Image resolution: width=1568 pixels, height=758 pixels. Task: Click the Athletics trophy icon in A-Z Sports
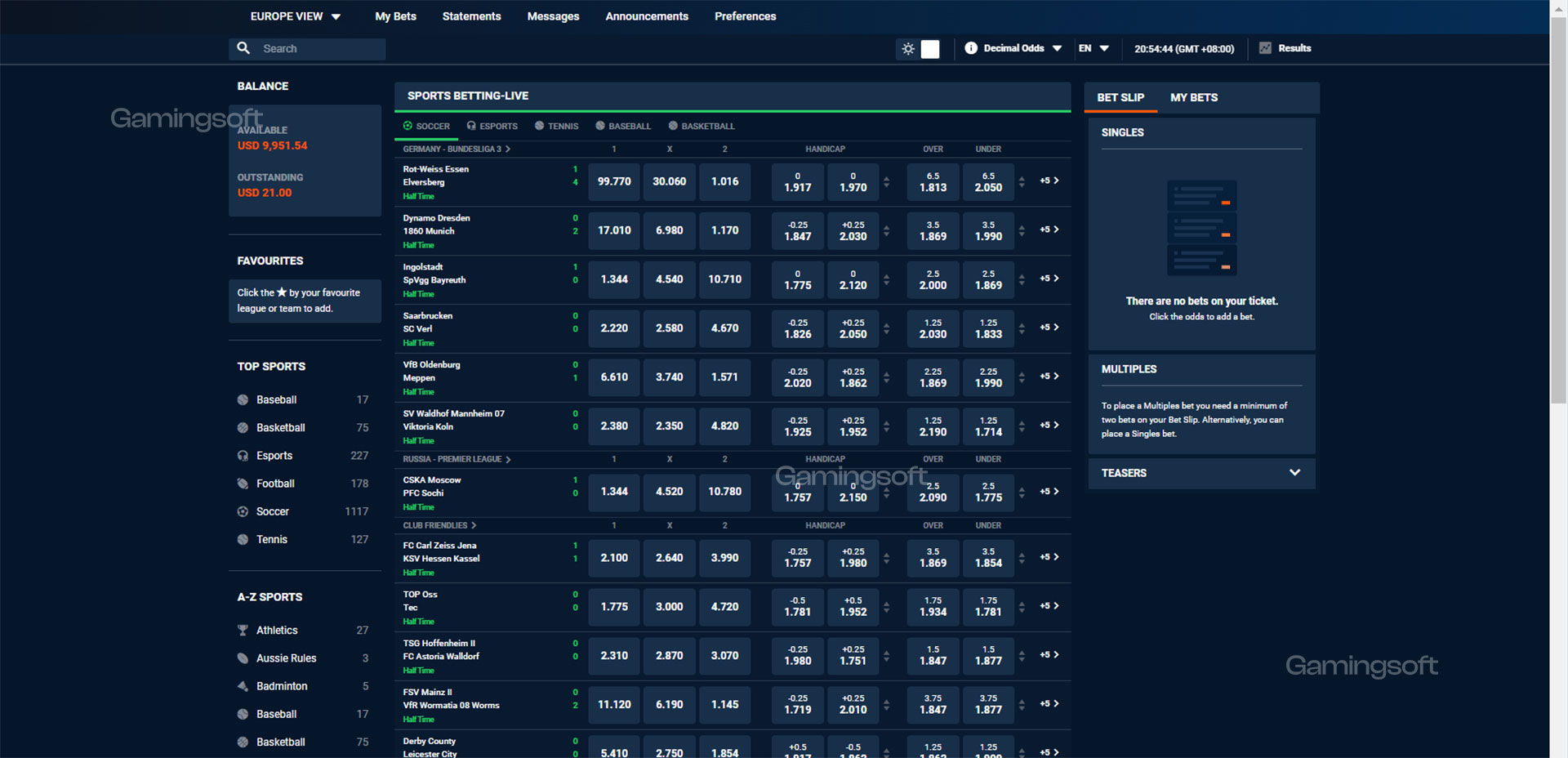click(243, 631)
